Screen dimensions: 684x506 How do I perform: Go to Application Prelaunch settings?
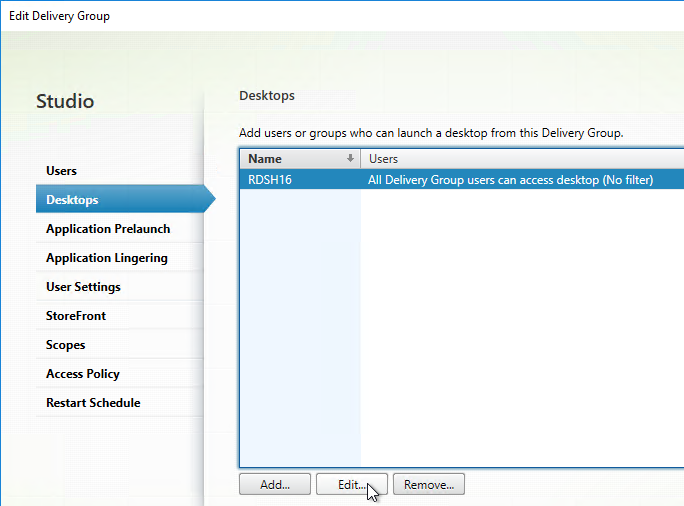(108, 229)
